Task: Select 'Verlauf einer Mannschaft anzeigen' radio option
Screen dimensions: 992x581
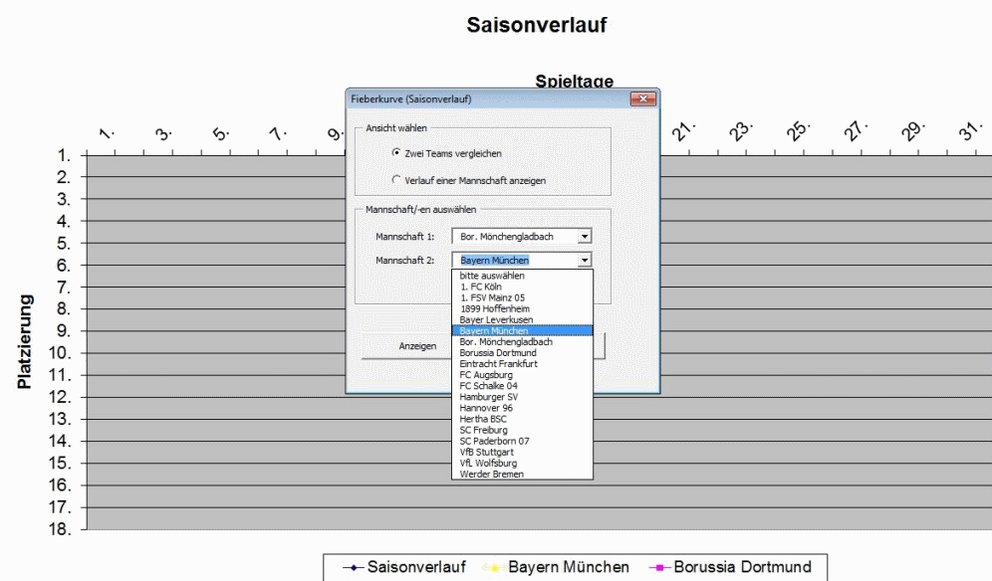Action: 396,180
